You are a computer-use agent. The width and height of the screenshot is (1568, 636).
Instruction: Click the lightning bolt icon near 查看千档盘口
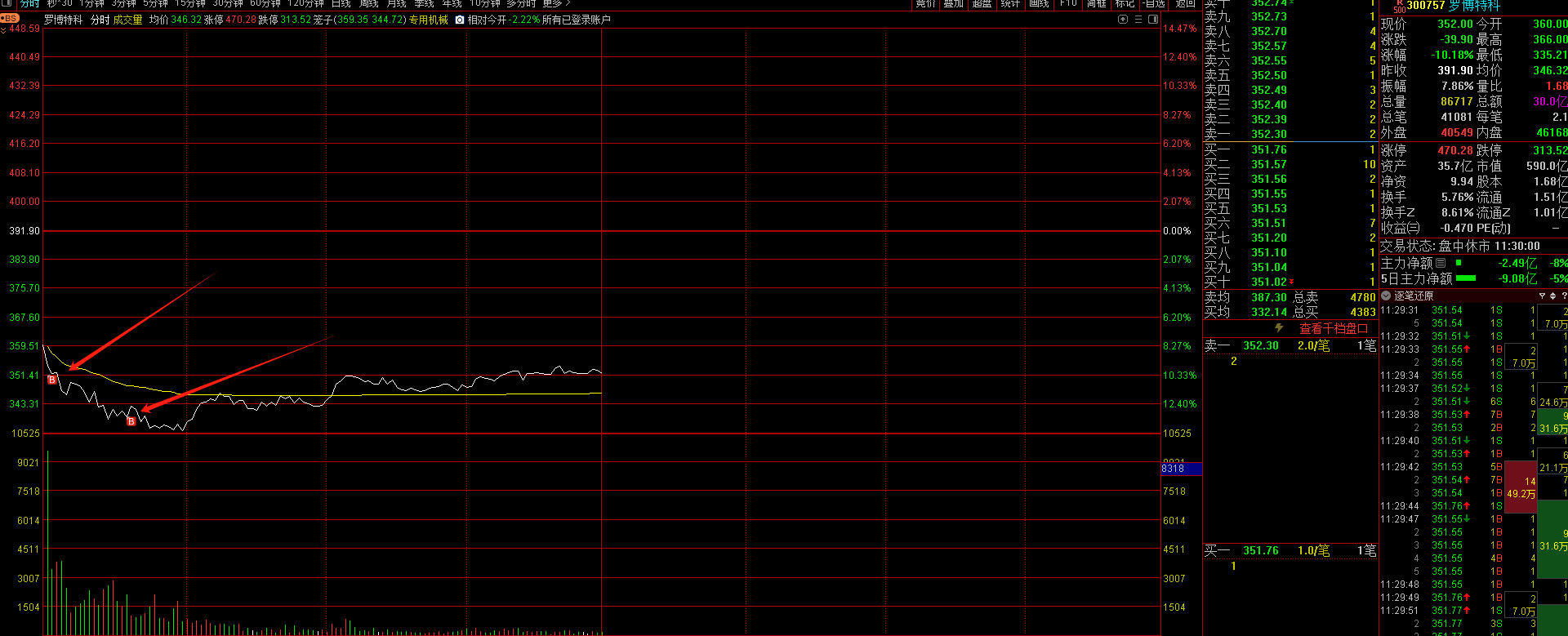(x=1279, y=328)
